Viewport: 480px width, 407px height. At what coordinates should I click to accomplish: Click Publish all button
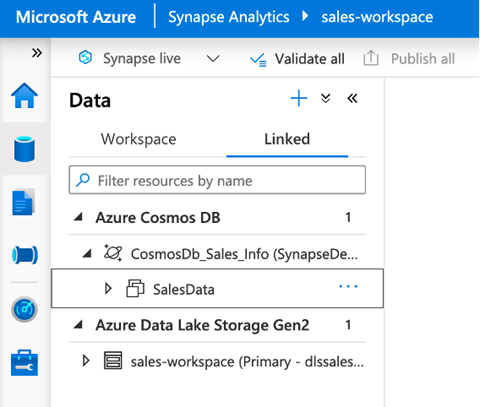(x=409, y=59)
